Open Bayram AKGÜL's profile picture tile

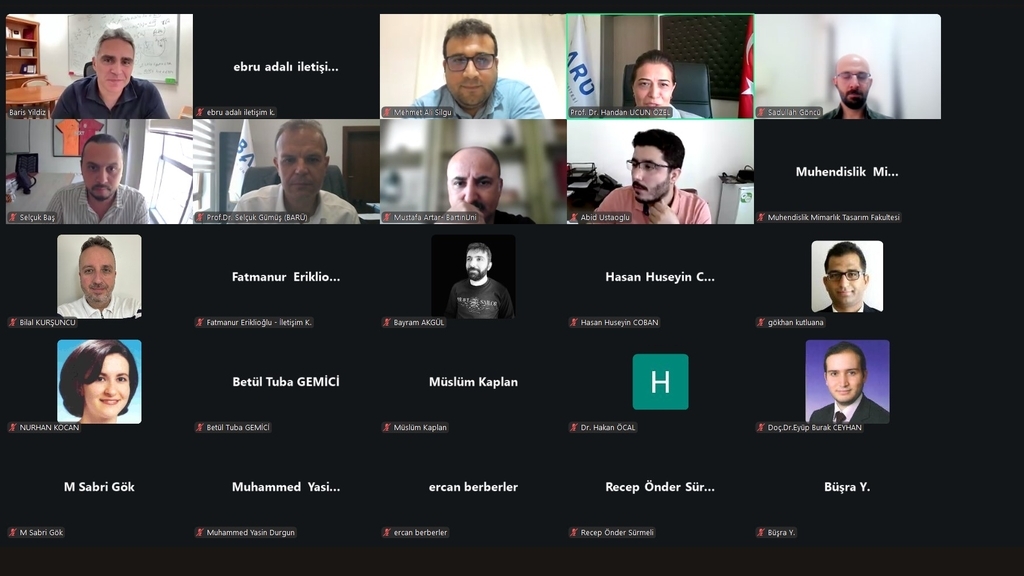coord(473,277)
